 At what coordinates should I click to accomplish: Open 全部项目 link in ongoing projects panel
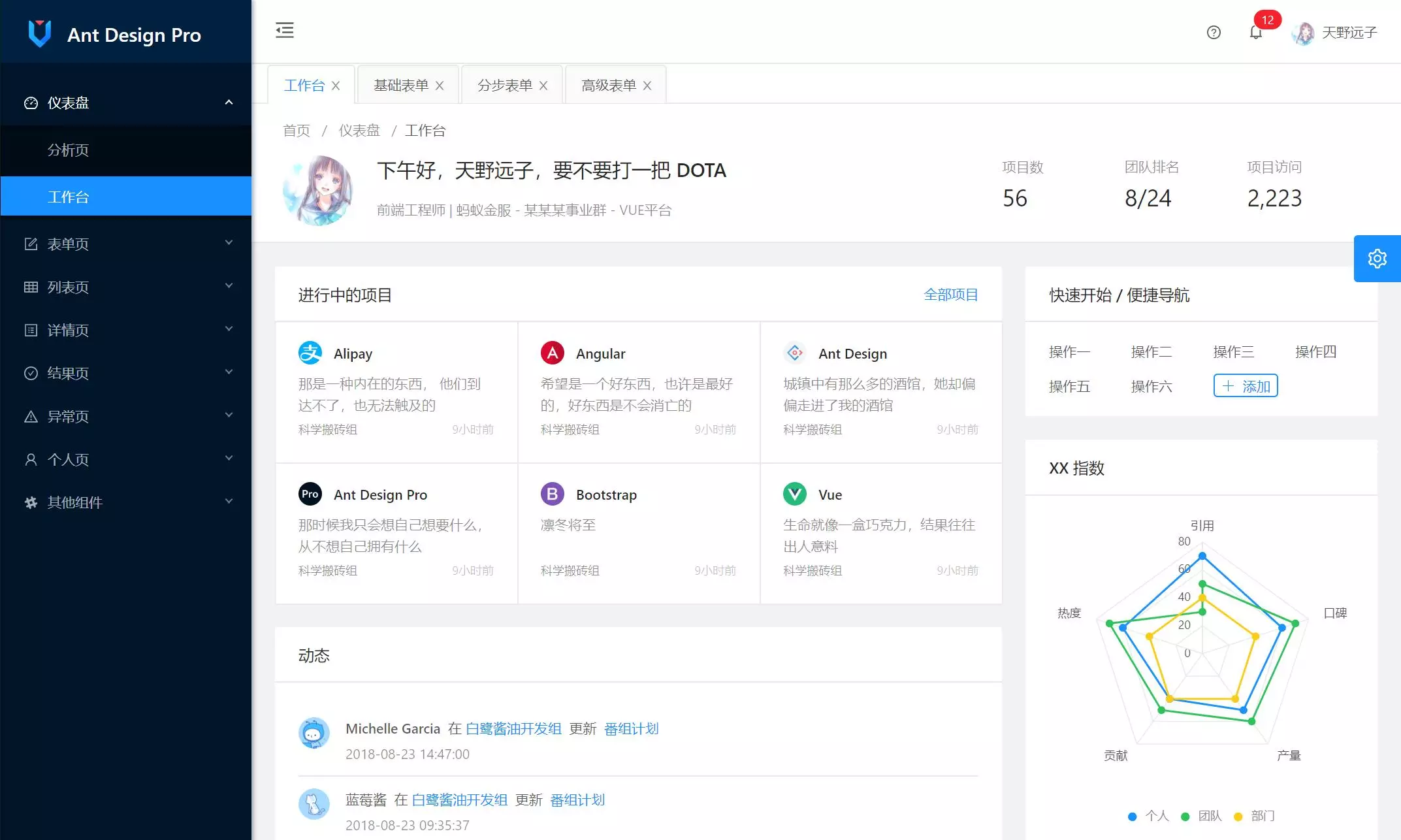coord(951,295)
